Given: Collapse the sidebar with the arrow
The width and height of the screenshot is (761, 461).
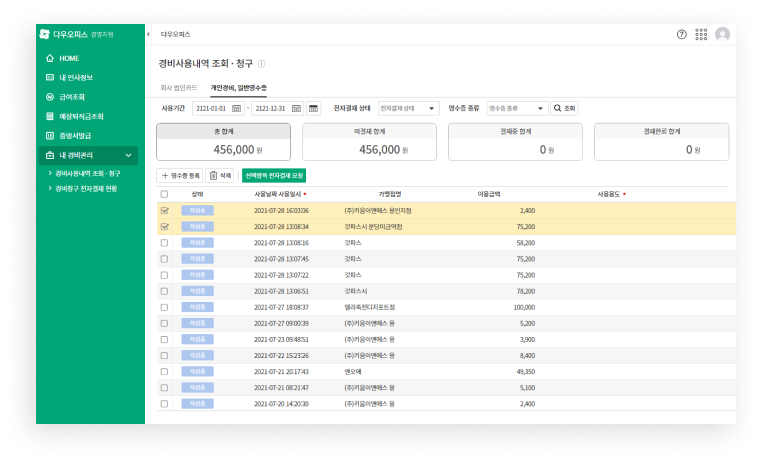Looking at the screenshot, I should pos(148,34).
